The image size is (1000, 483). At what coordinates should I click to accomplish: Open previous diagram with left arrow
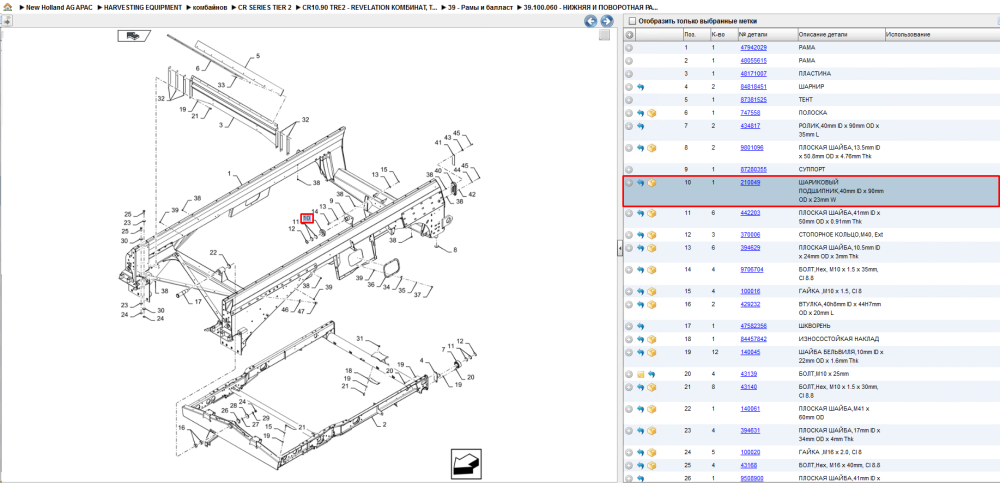591,22
